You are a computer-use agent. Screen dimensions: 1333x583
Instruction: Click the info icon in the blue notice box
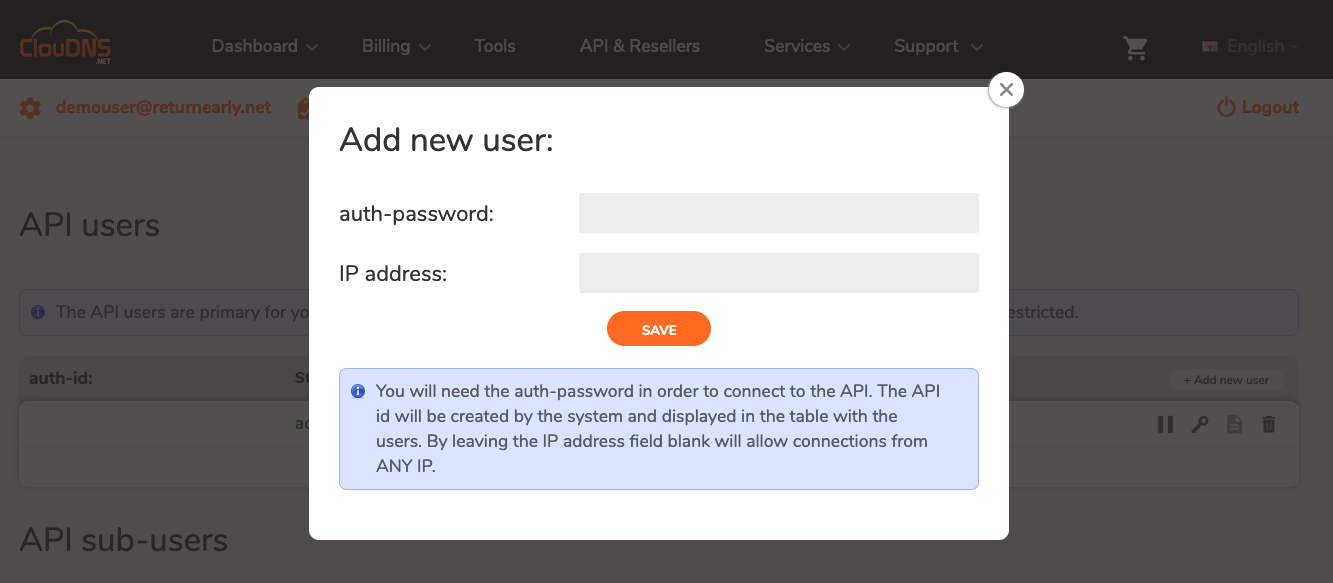point(357,391)
